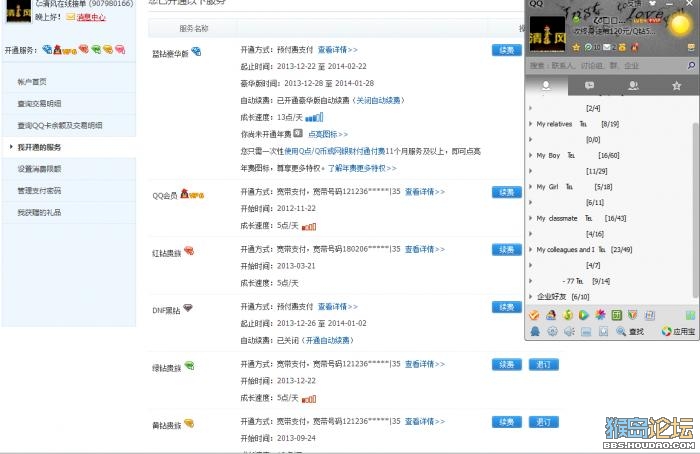Click 续费 for 红钻贵族
This screenshot has height=454, width=700.
coord(507,250)
